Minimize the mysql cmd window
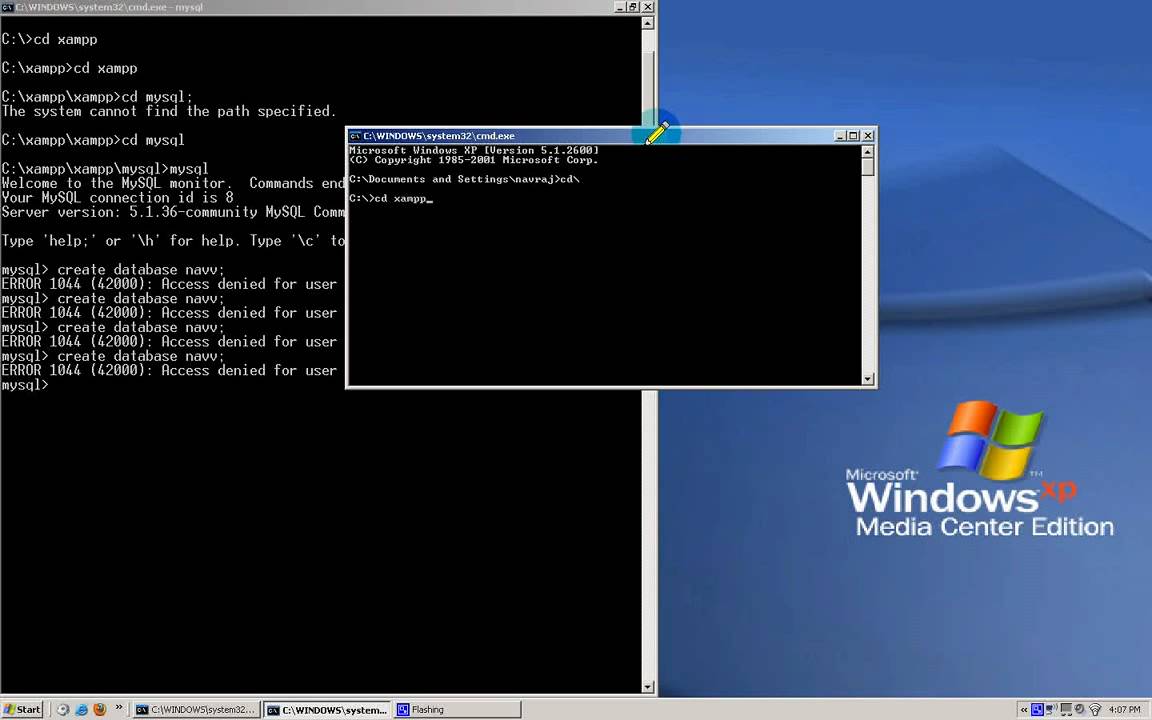Screen dimensions: 1152x720 [x=620, y=7]
